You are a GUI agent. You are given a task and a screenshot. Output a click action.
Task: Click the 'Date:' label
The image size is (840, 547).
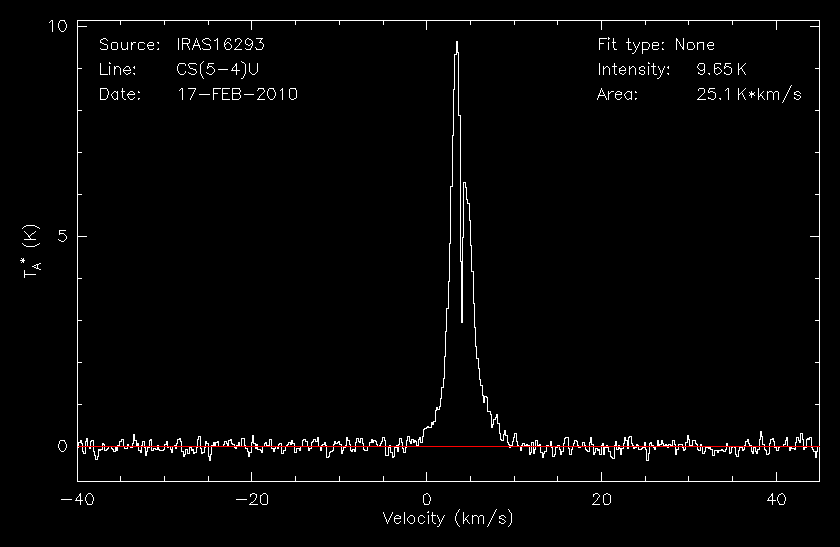pyautogui.click(x=120, y=94)
